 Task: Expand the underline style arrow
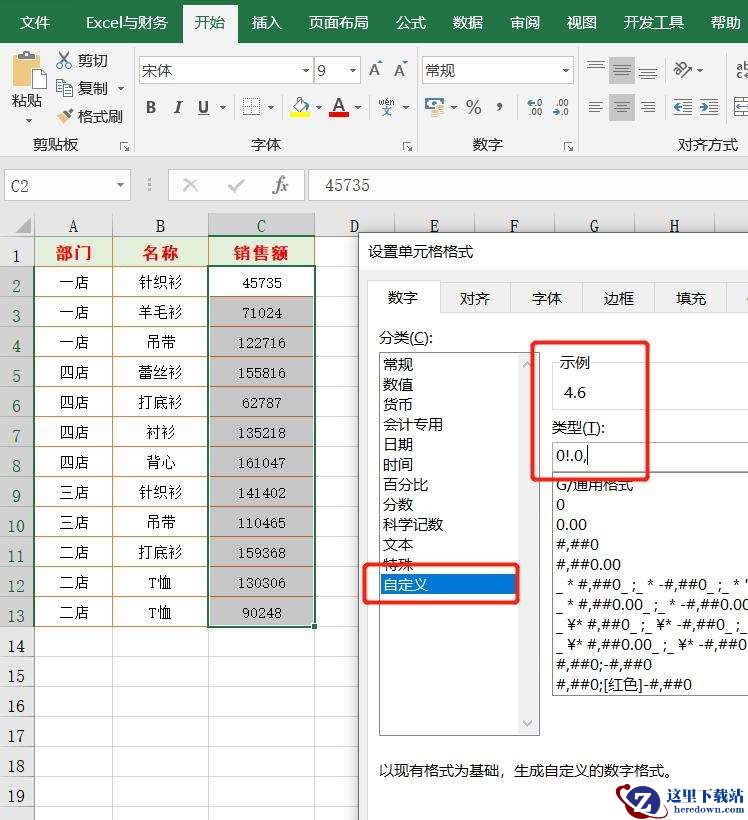coord(223,107)
